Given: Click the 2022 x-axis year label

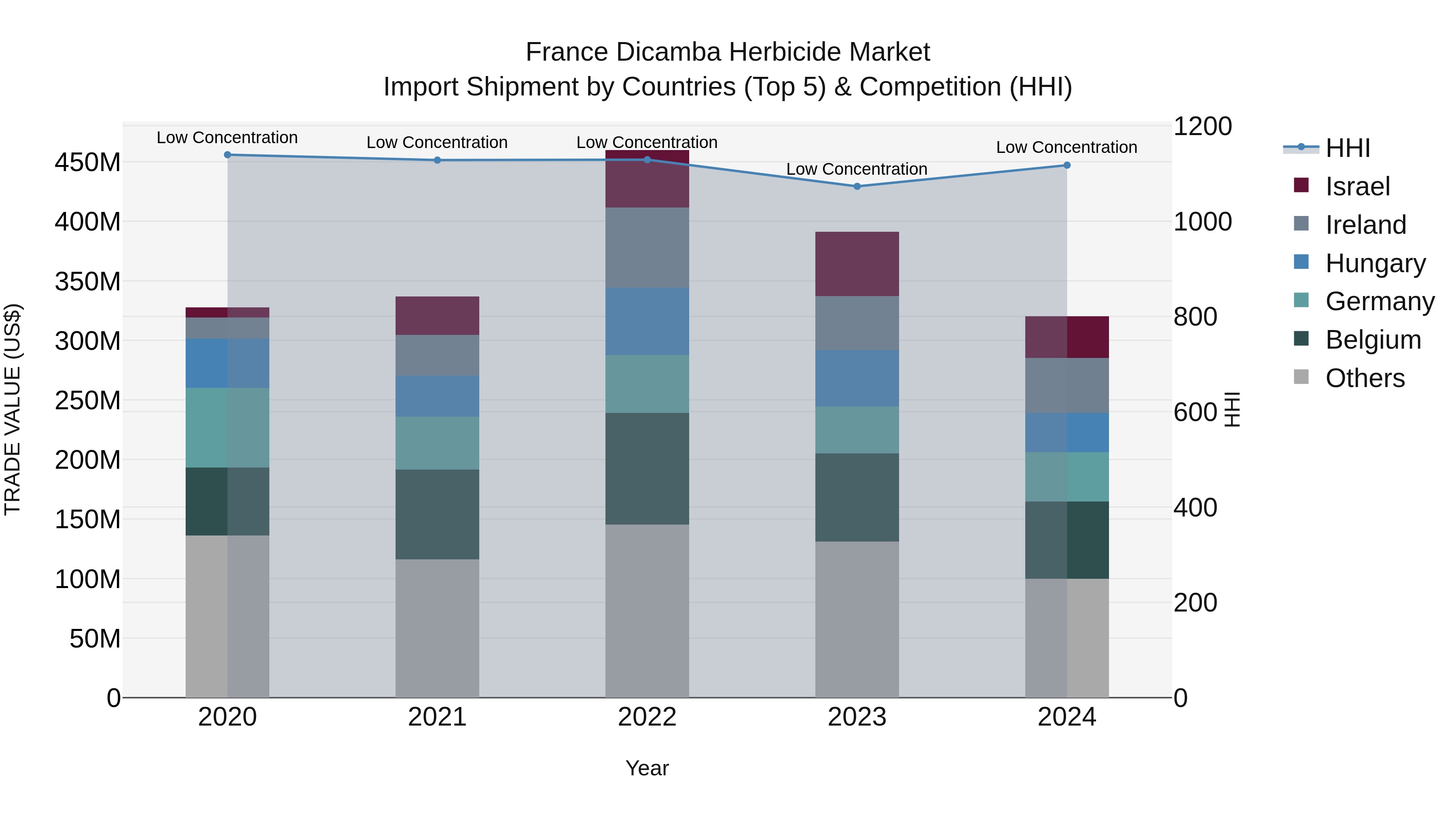Looking at the screenshot, I should (647, 717).
